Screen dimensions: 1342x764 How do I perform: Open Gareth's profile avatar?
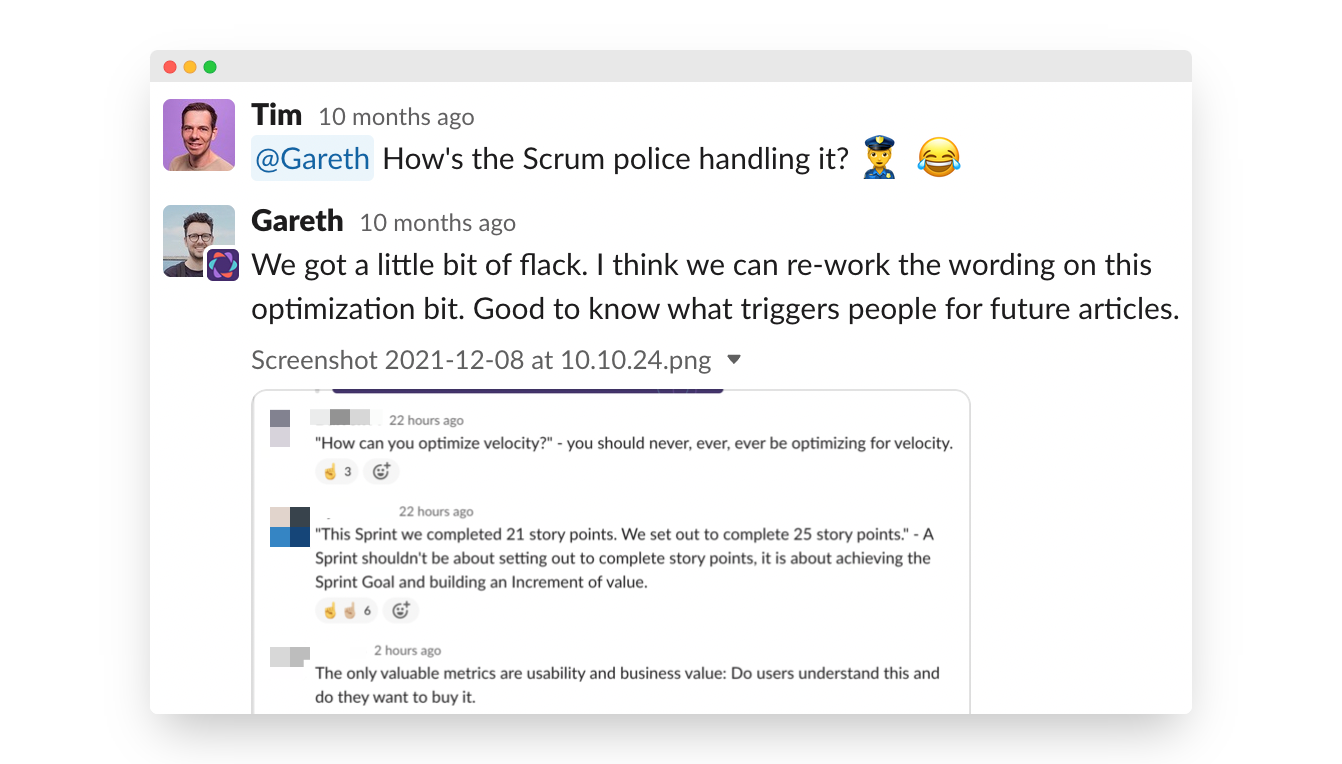(199, 240)
